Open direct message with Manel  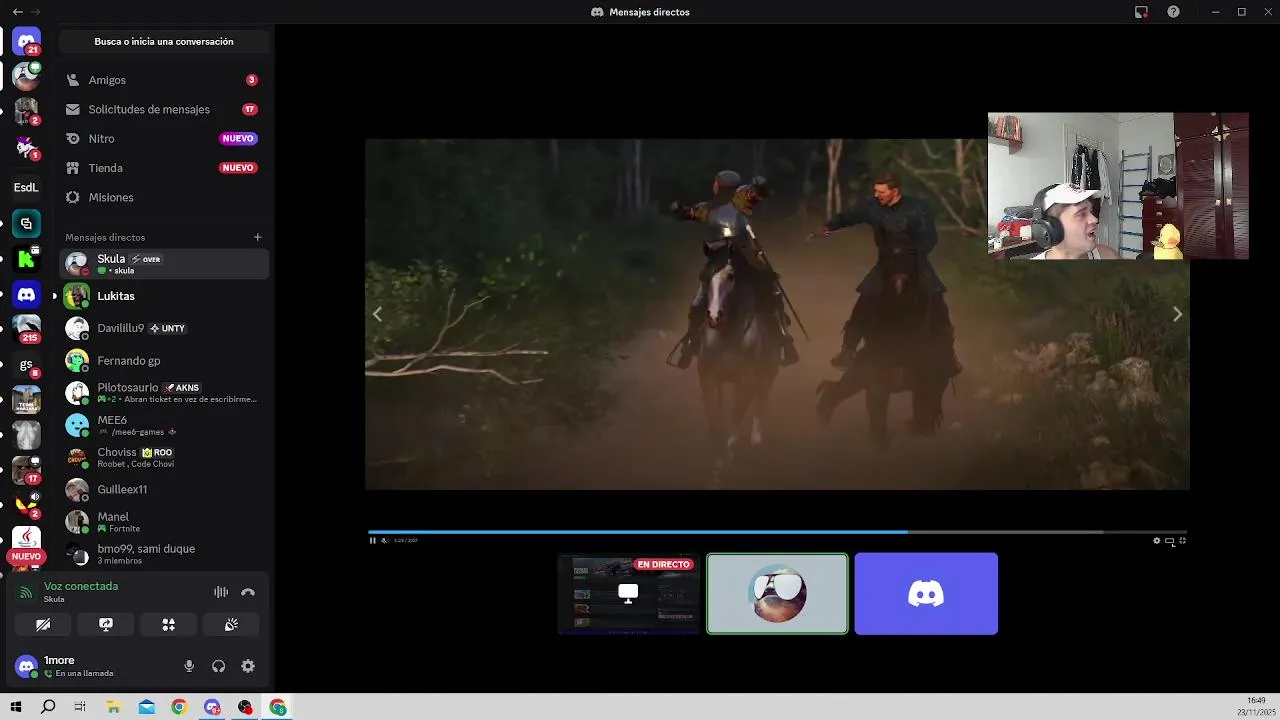point(163,521)
